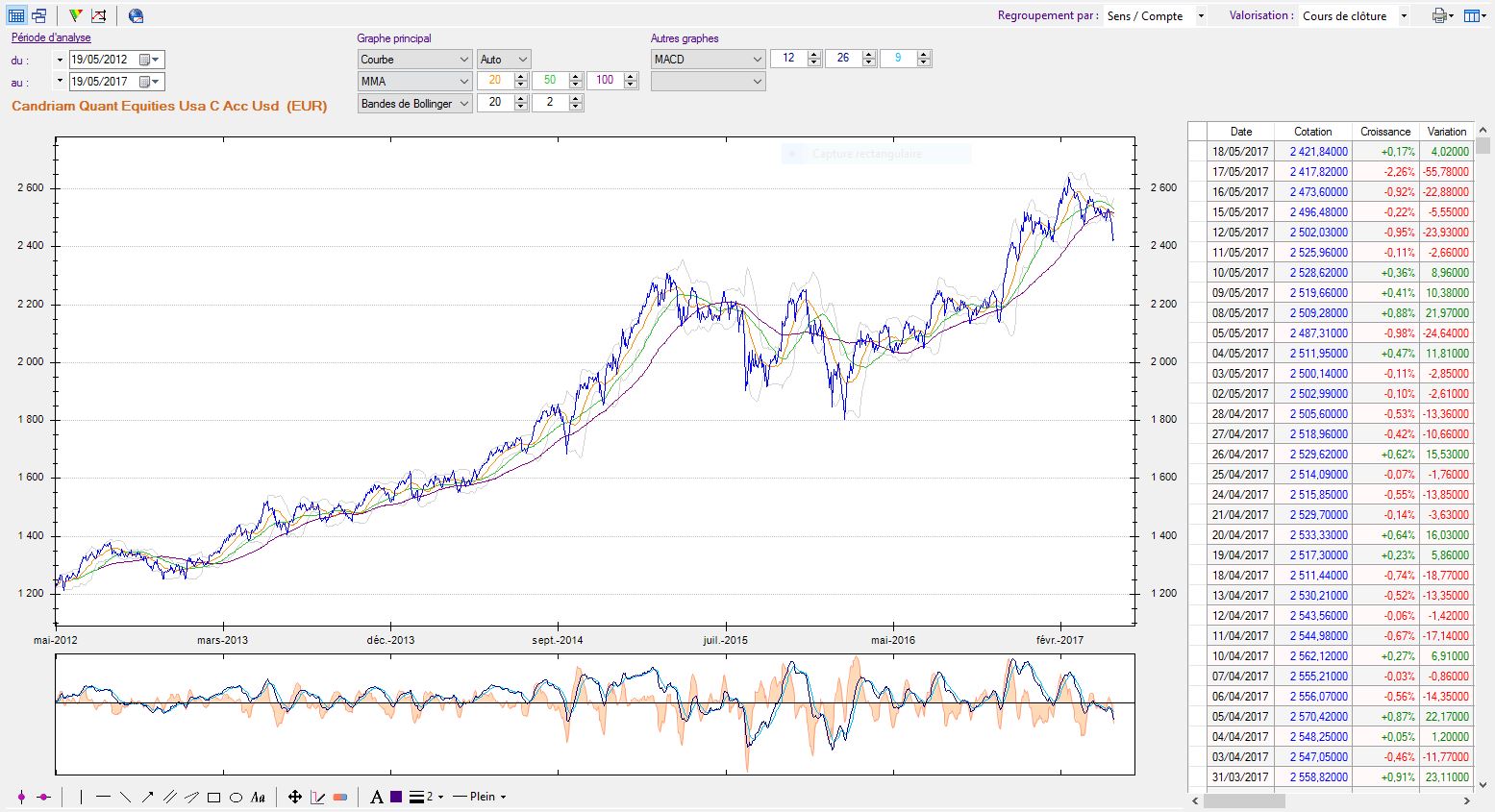
Task: Click the eraser tool icon
Action: click(x=339, y=797)
